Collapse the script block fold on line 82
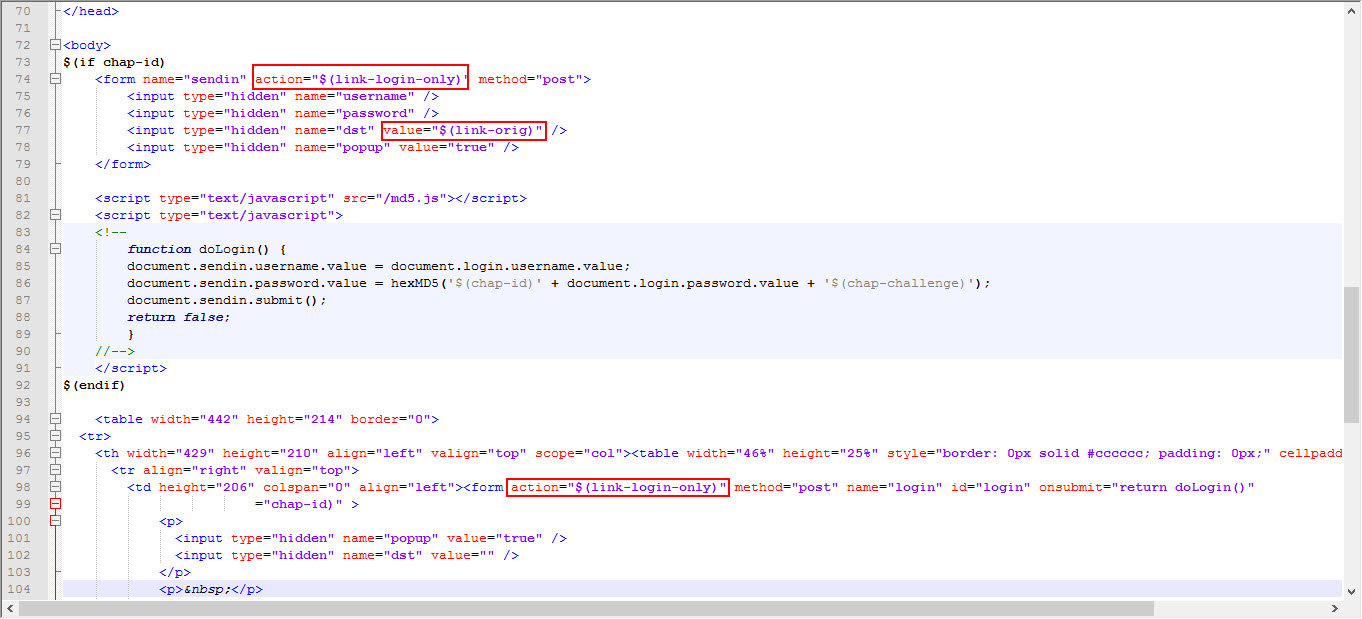Screen dimensions: 1362x619 tap(55, 214)
